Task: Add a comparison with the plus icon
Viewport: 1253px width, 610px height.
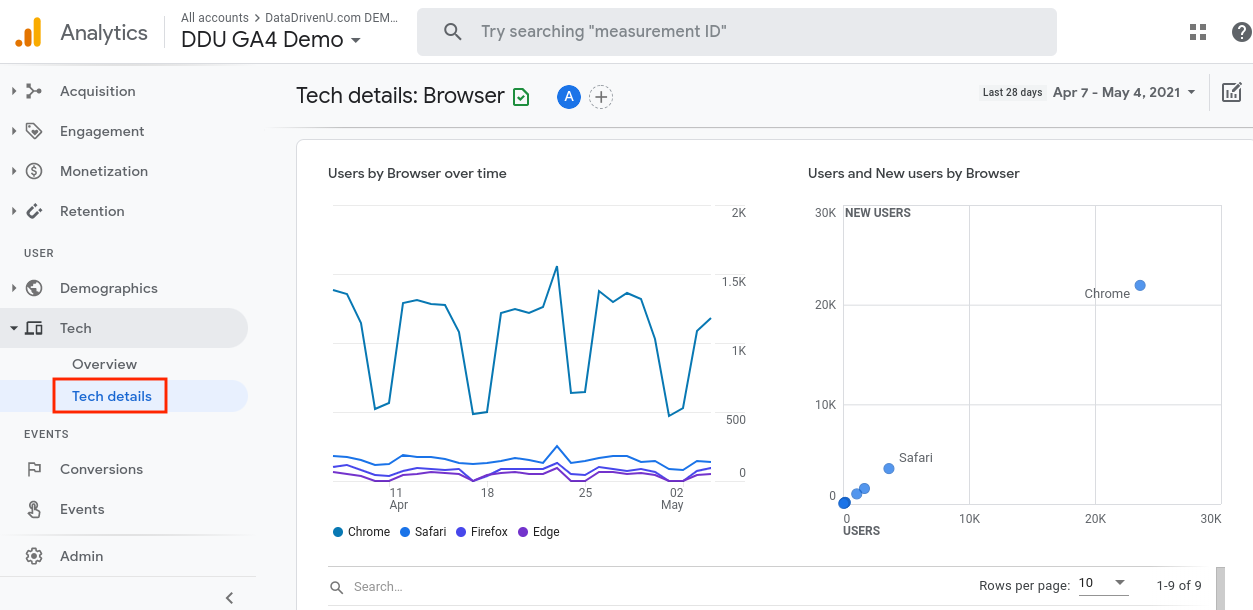Action: (x=600, y=97)
